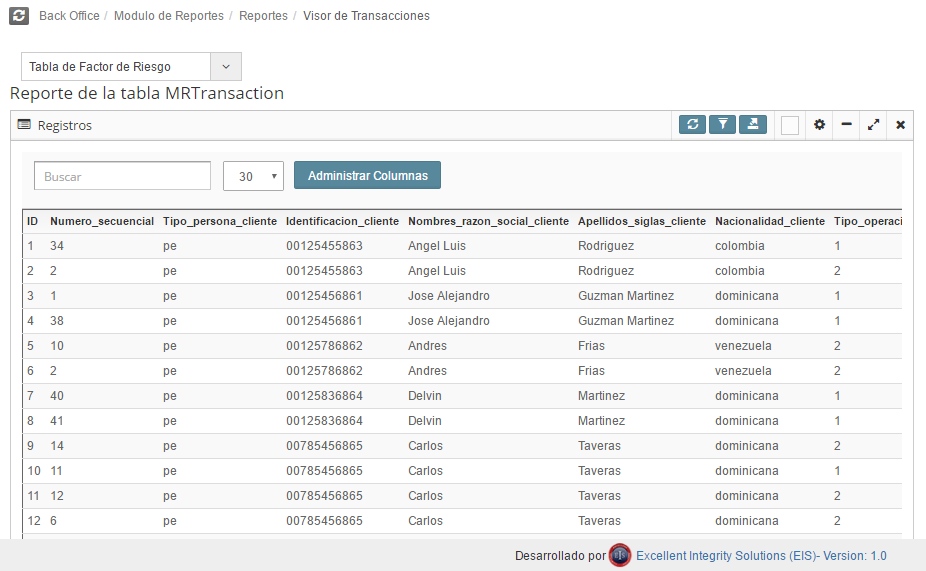
Task: Click the Registros panel list icon
Action: tap(24, 125)
